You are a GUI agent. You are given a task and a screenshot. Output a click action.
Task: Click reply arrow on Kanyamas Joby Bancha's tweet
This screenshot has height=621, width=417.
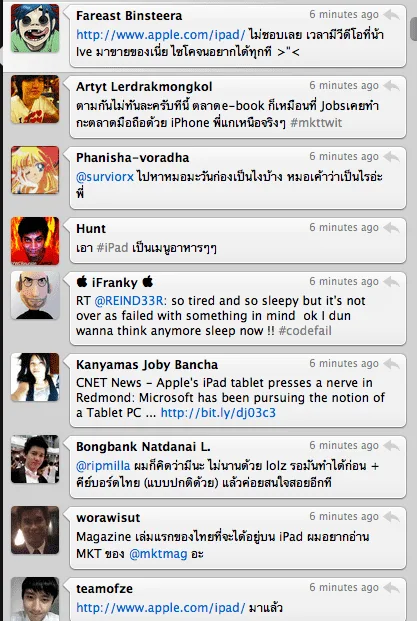pos(391,364)
